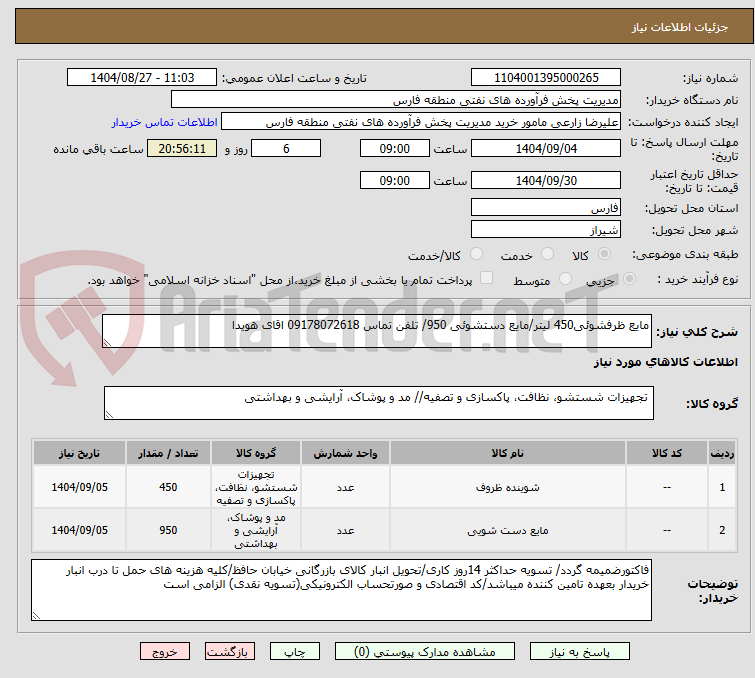Select the 'کالا' radio button
Image resolution: width=755 pixels, height=678 pixels.
point(604,254)
